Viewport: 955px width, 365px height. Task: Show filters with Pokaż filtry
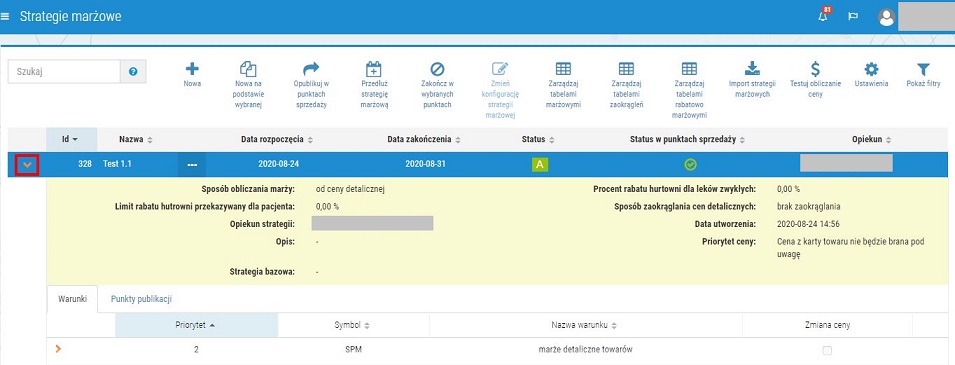pos(923,74)
